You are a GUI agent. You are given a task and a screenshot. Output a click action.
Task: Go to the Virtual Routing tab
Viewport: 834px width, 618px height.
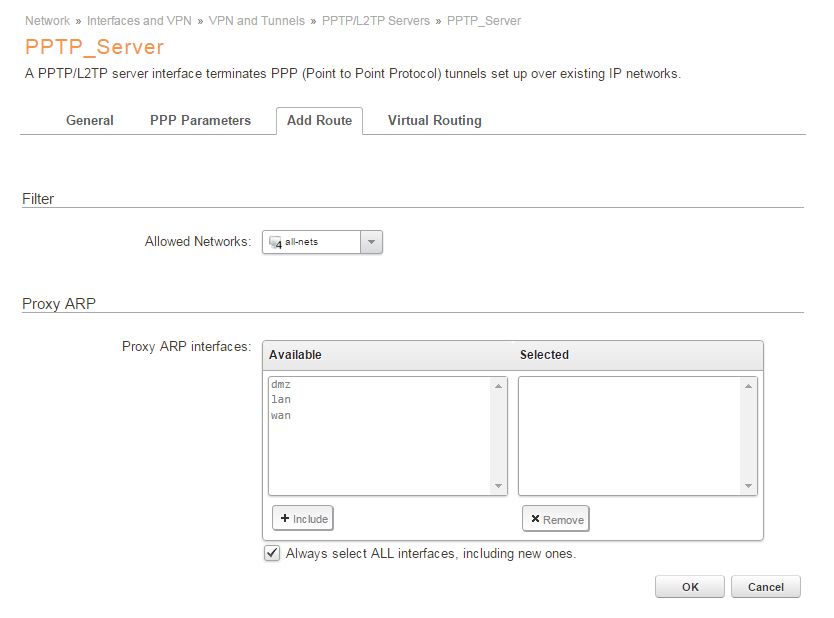point(434,120)
